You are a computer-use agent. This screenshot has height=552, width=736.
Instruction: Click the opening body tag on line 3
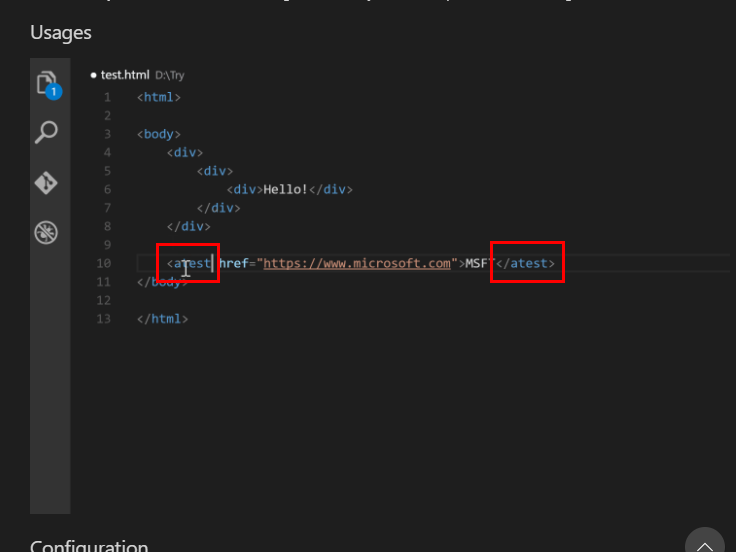[159, 134]
